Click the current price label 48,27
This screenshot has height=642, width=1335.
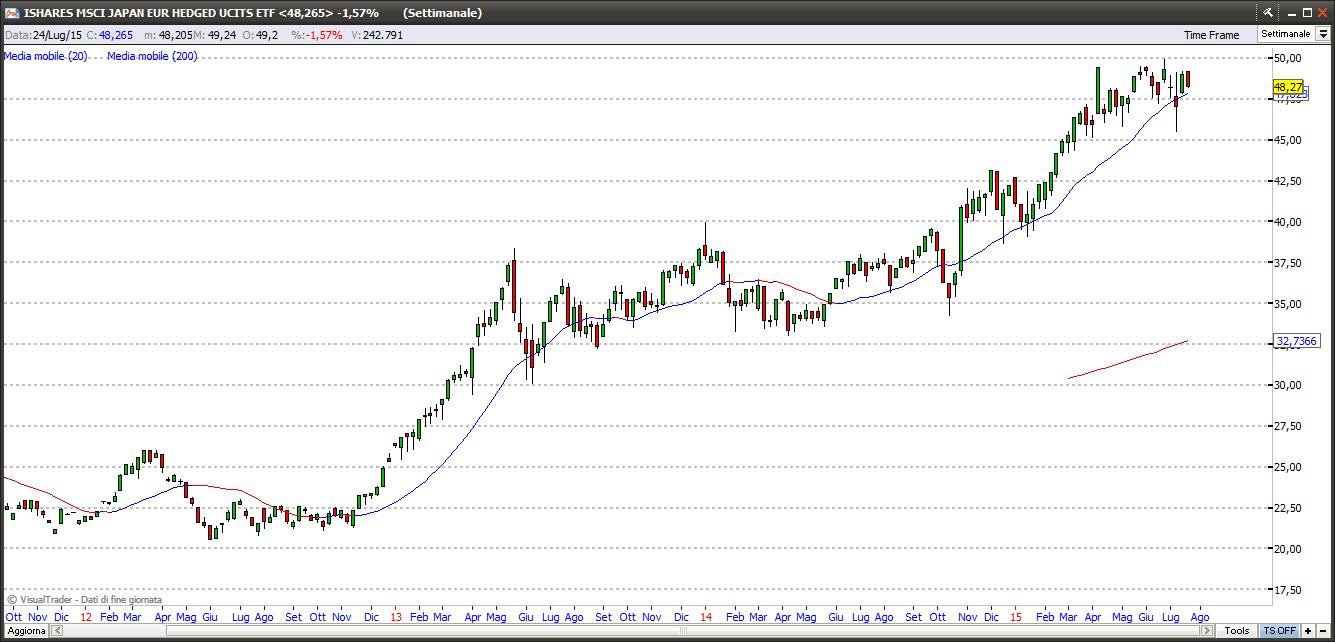click(1288, 88)
